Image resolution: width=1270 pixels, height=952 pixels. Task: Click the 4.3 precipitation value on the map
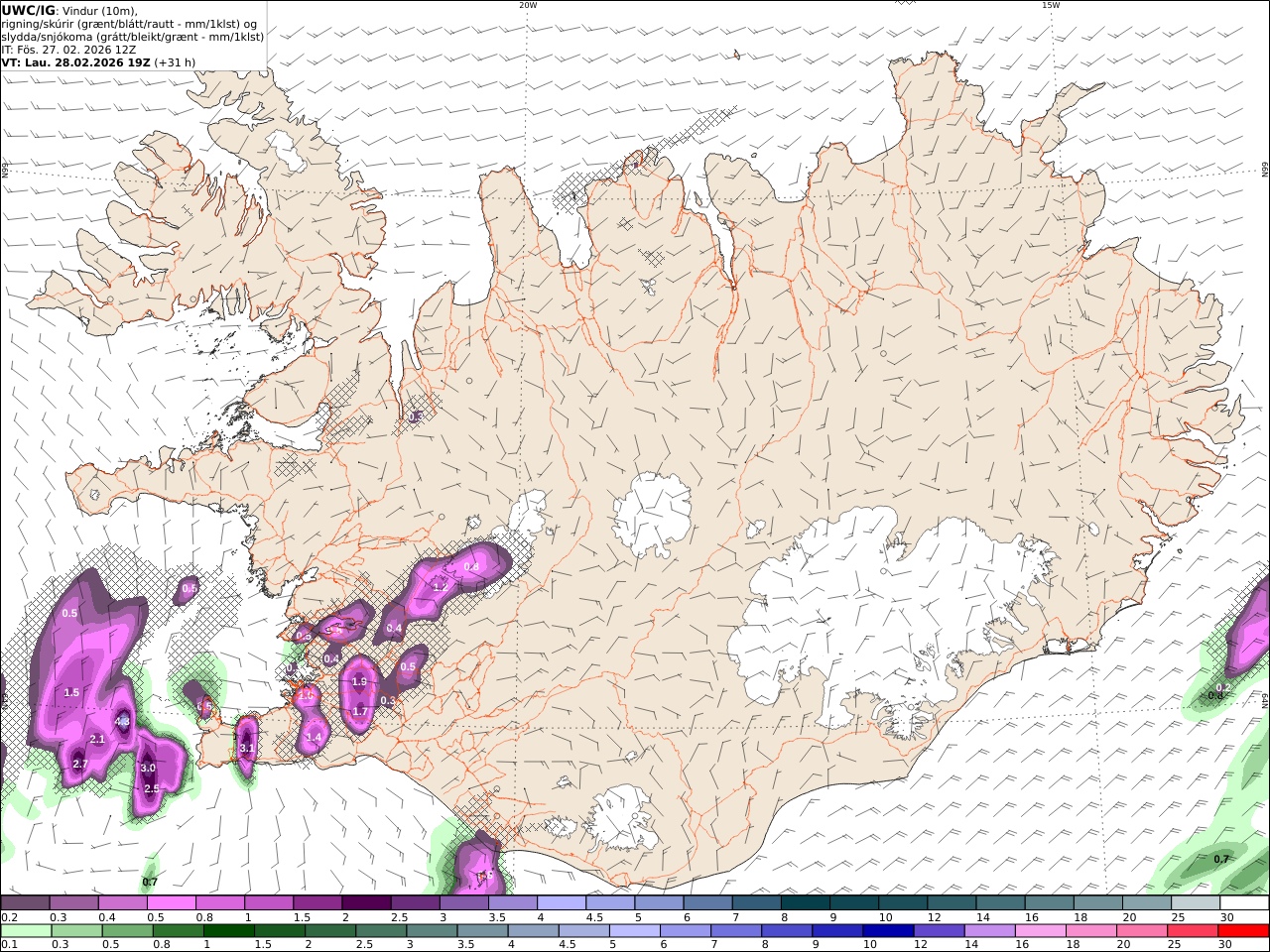123,721
